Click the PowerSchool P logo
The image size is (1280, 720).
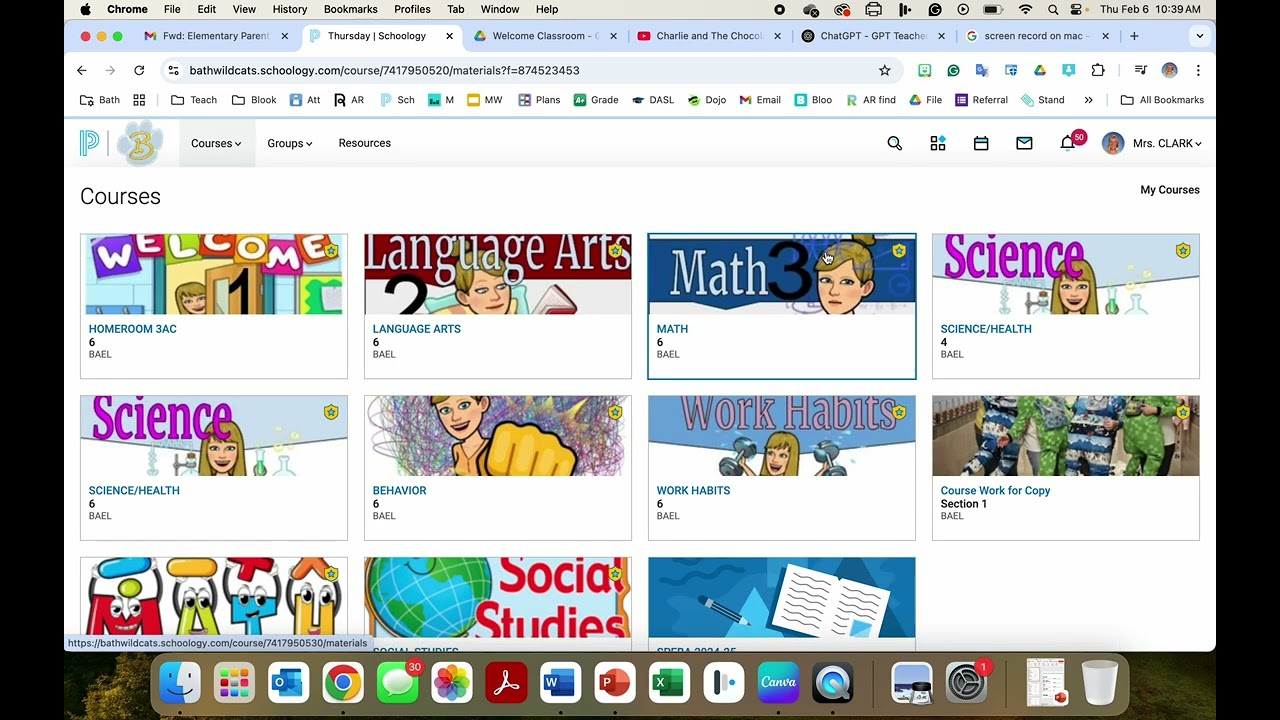90,143
